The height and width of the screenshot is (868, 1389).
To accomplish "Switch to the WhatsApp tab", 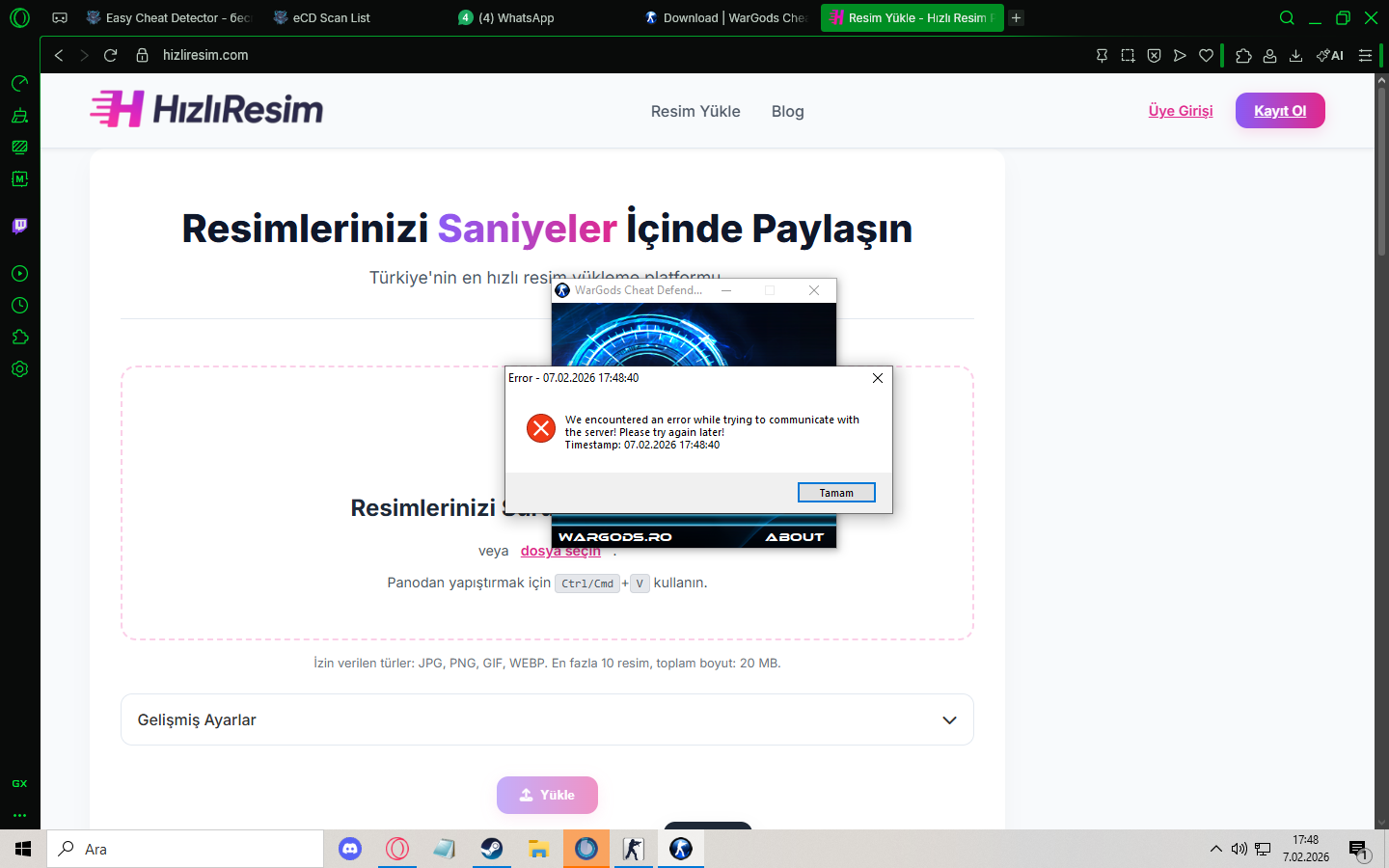I will 543,17.
